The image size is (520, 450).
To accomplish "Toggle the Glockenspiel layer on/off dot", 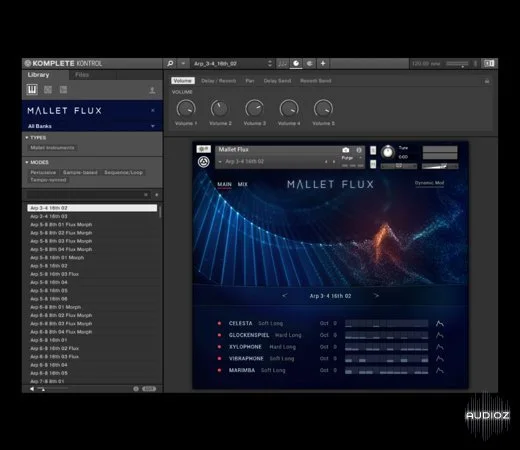I will 219,335.
